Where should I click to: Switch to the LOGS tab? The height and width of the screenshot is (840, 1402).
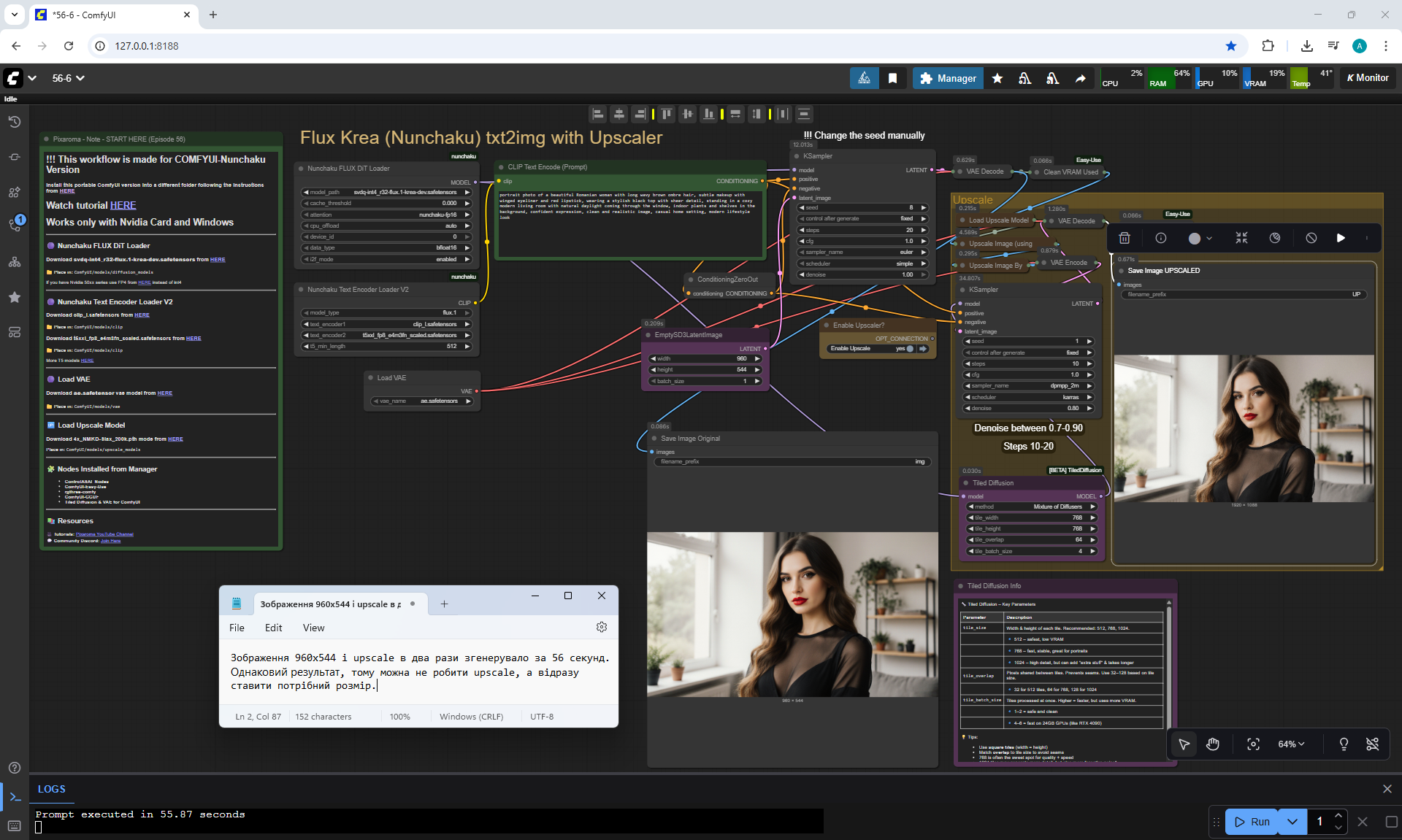coord(51,789)
